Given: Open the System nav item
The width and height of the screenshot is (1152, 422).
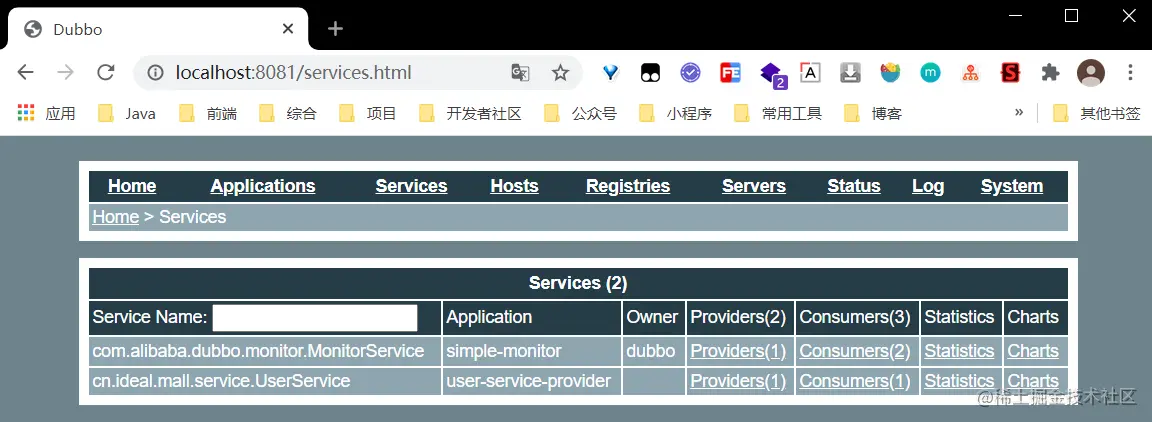Looking at the screenshot, I should click(x=1012, y=186).
